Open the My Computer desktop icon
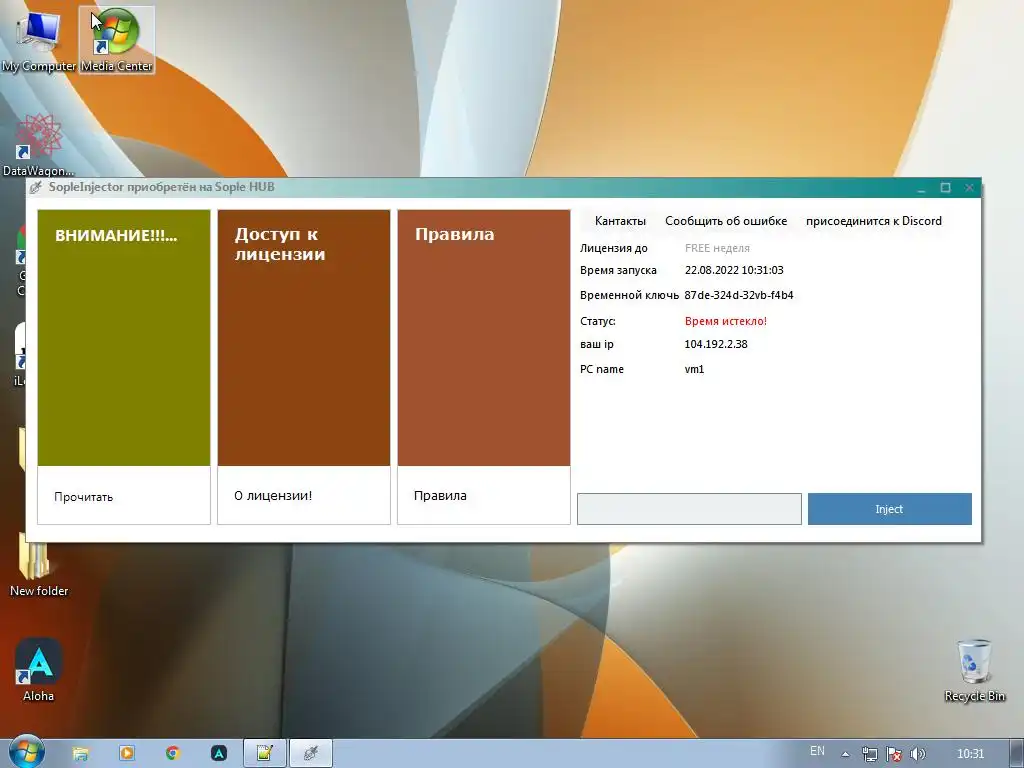 [x=39, y=40]
